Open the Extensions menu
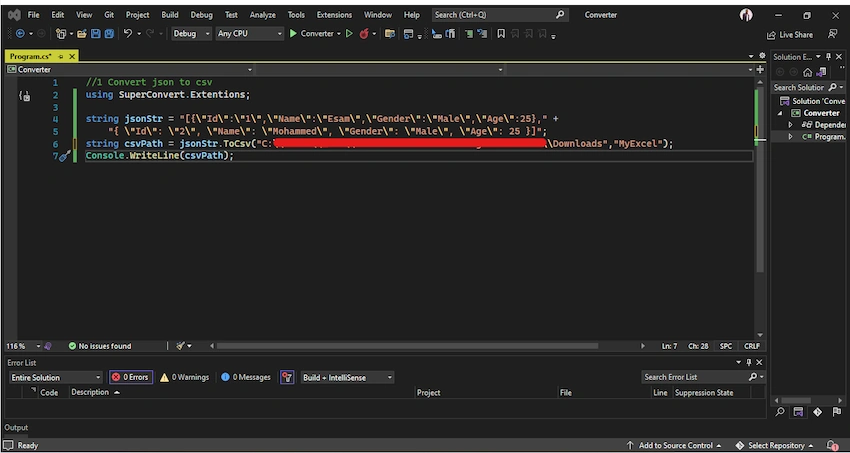 point(334,15)
